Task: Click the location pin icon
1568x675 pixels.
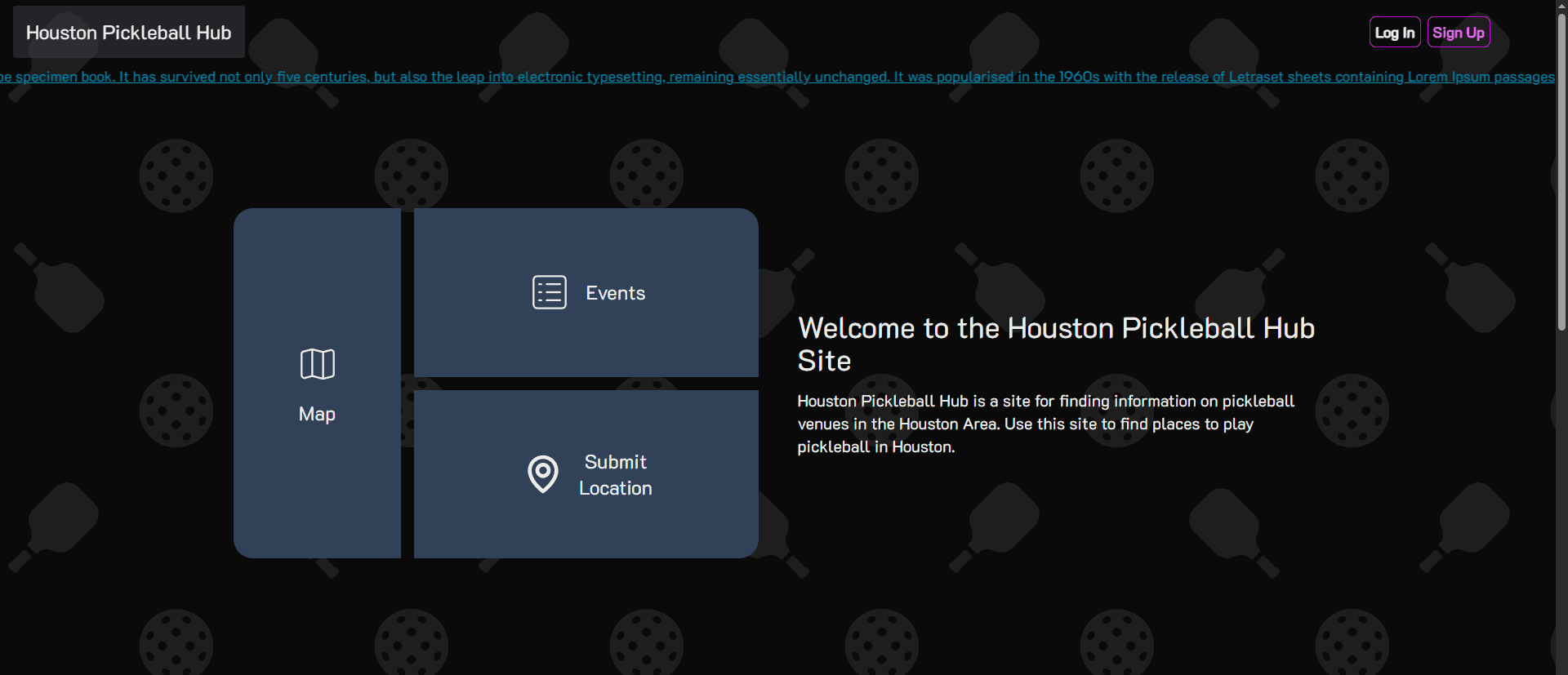Action: (x=542, y=474)
